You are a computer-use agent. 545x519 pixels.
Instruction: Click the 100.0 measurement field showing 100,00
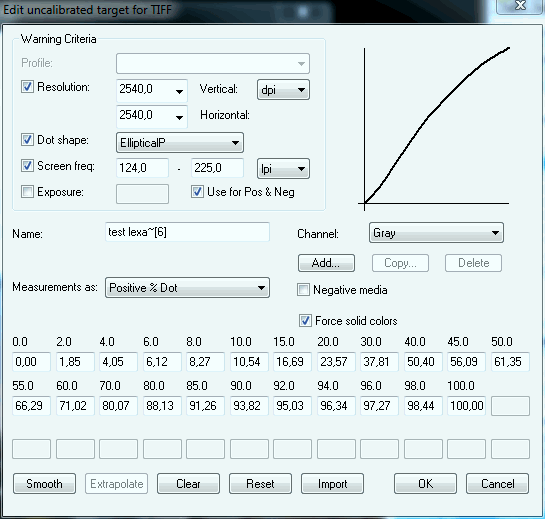pyautogui.click(x=466, y=406)
